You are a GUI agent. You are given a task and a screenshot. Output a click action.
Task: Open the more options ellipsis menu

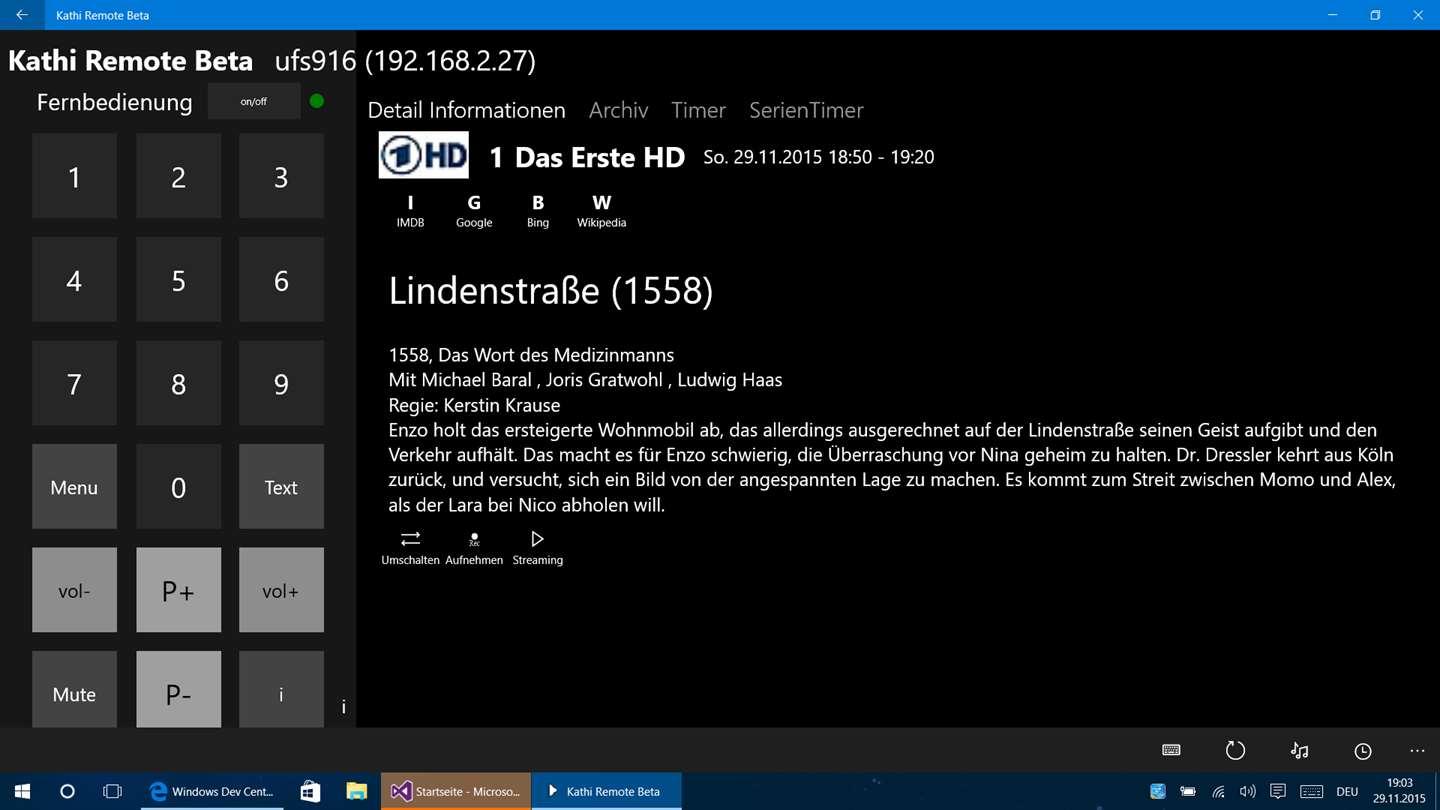[x=1417, y=750]
